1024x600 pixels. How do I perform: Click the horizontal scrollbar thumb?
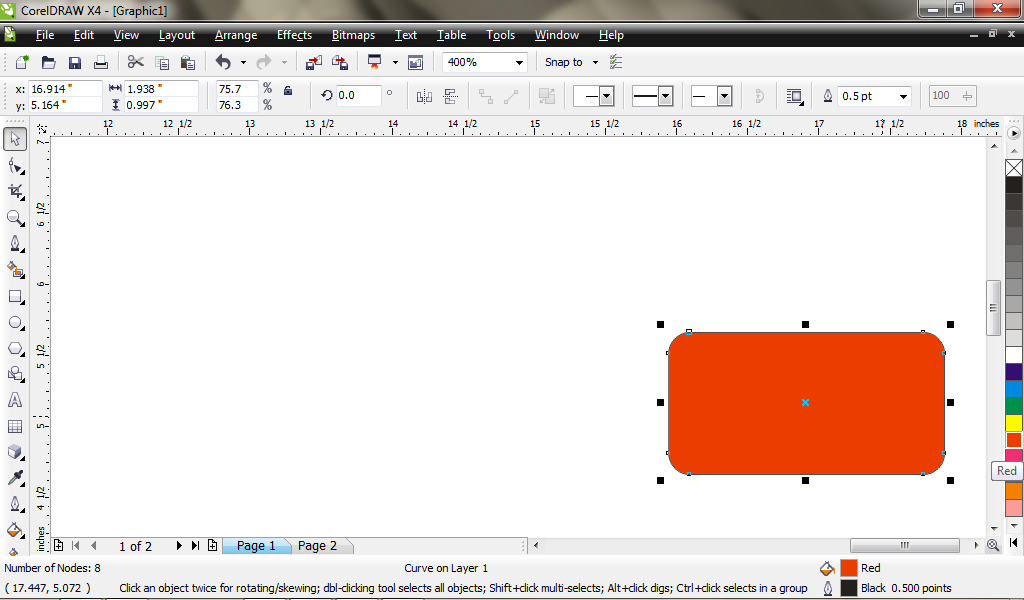click(x=904, y=545)
